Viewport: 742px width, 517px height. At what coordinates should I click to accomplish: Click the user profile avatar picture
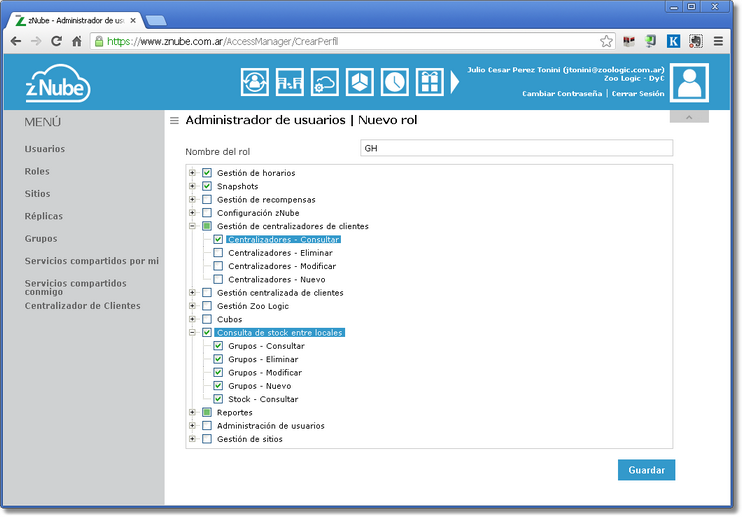point(689,83)
